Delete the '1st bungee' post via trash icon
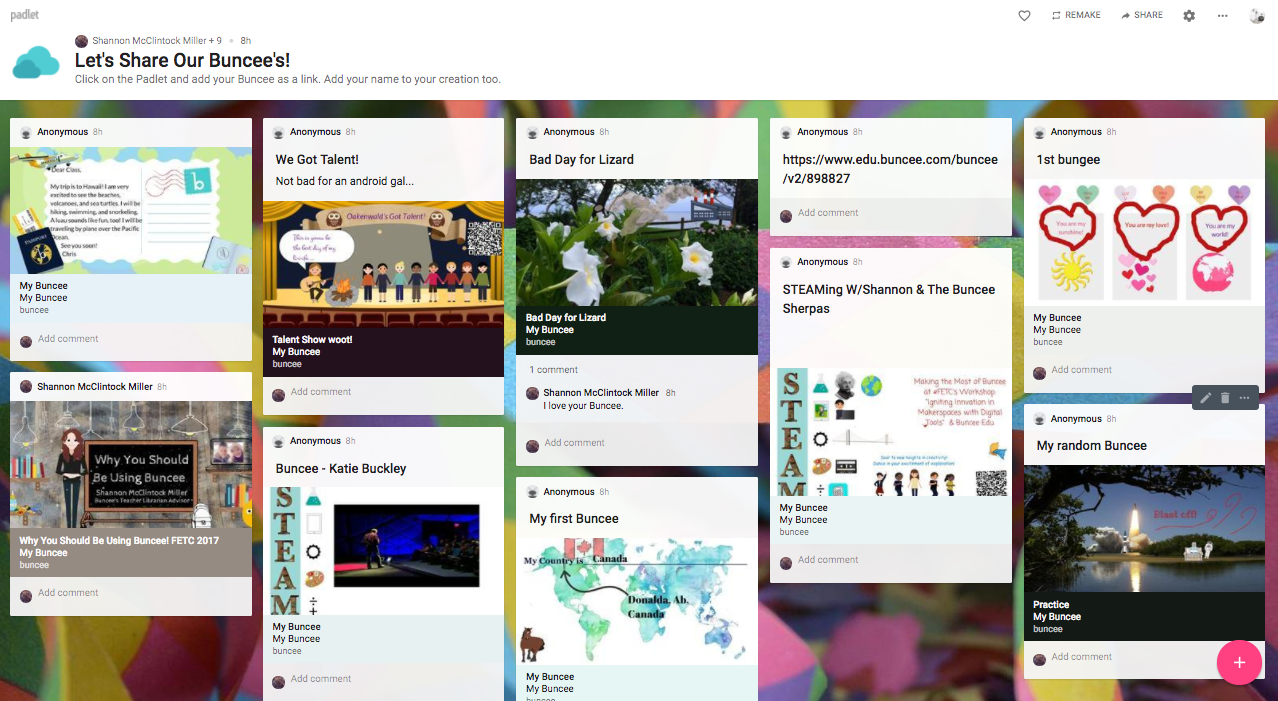Image resolution: width=1278 pixels, height=701 pixels. [1224, 397]
